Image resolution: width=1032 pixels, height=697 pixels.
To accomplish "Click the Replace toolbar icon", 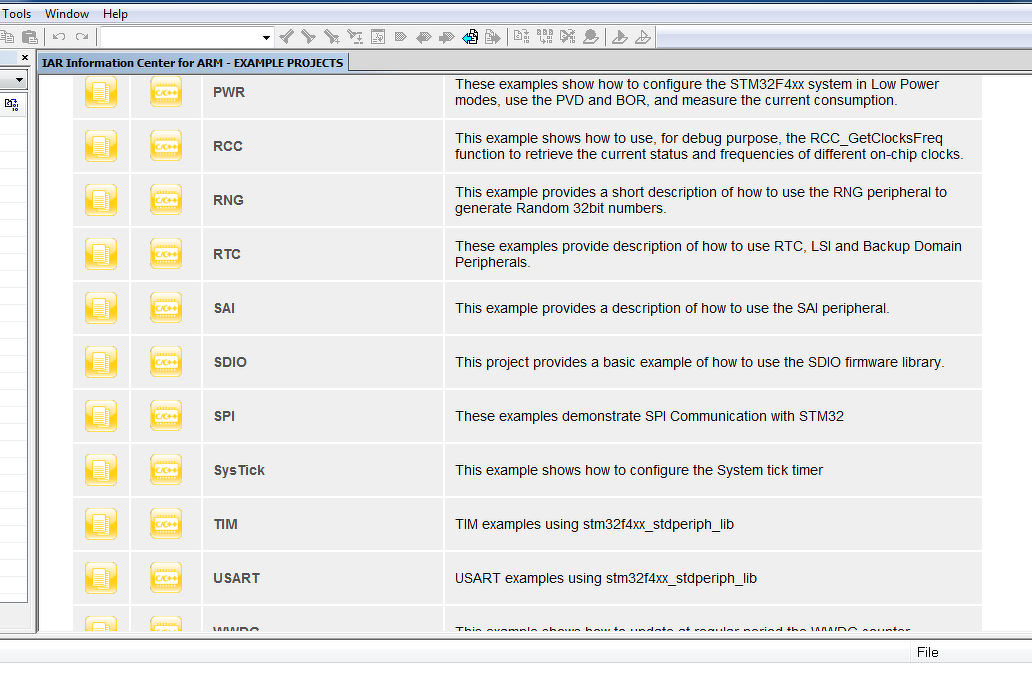I will pyautogui.click(x=355, y=37).
